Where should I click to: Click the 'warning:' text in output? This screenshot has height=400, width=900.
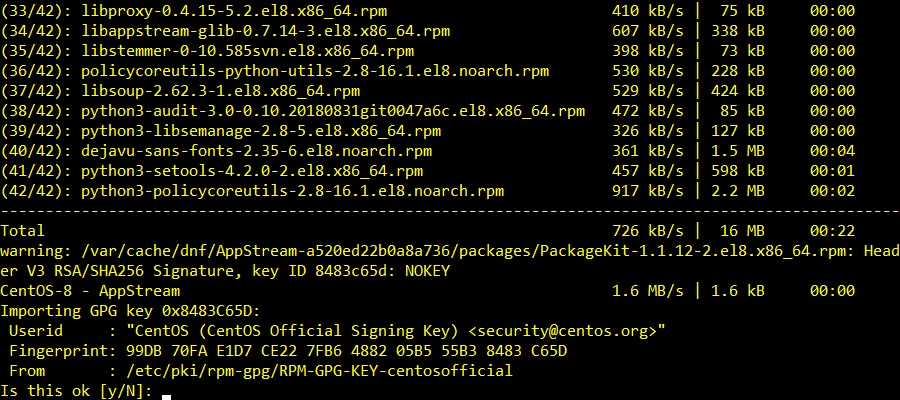pos(36,251)
